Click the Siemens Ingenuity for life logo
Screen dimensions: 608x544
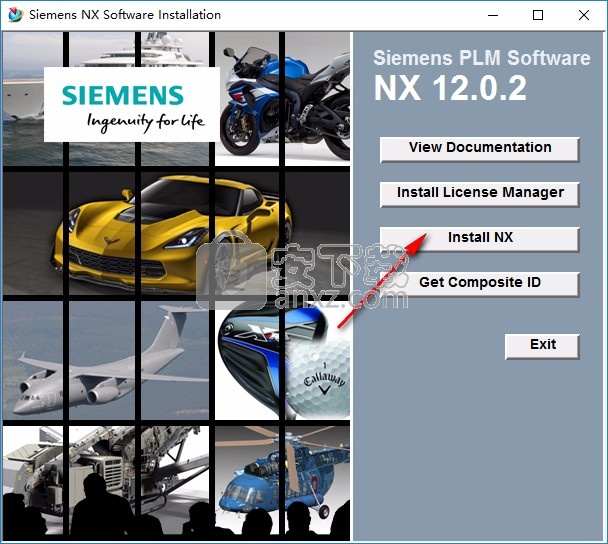[132, 105]
